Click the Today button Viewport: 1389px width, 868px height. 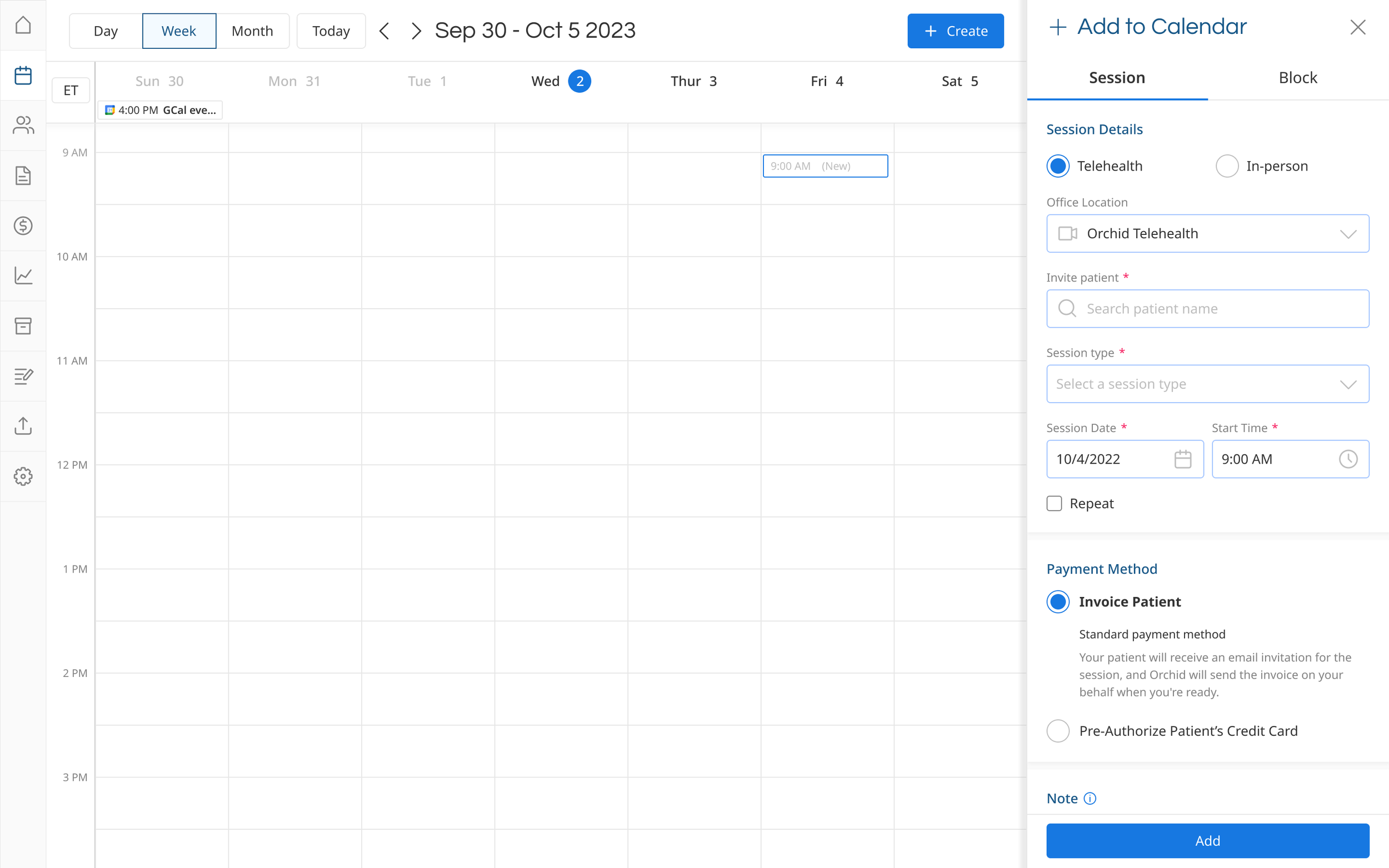(x=331, y=31)
